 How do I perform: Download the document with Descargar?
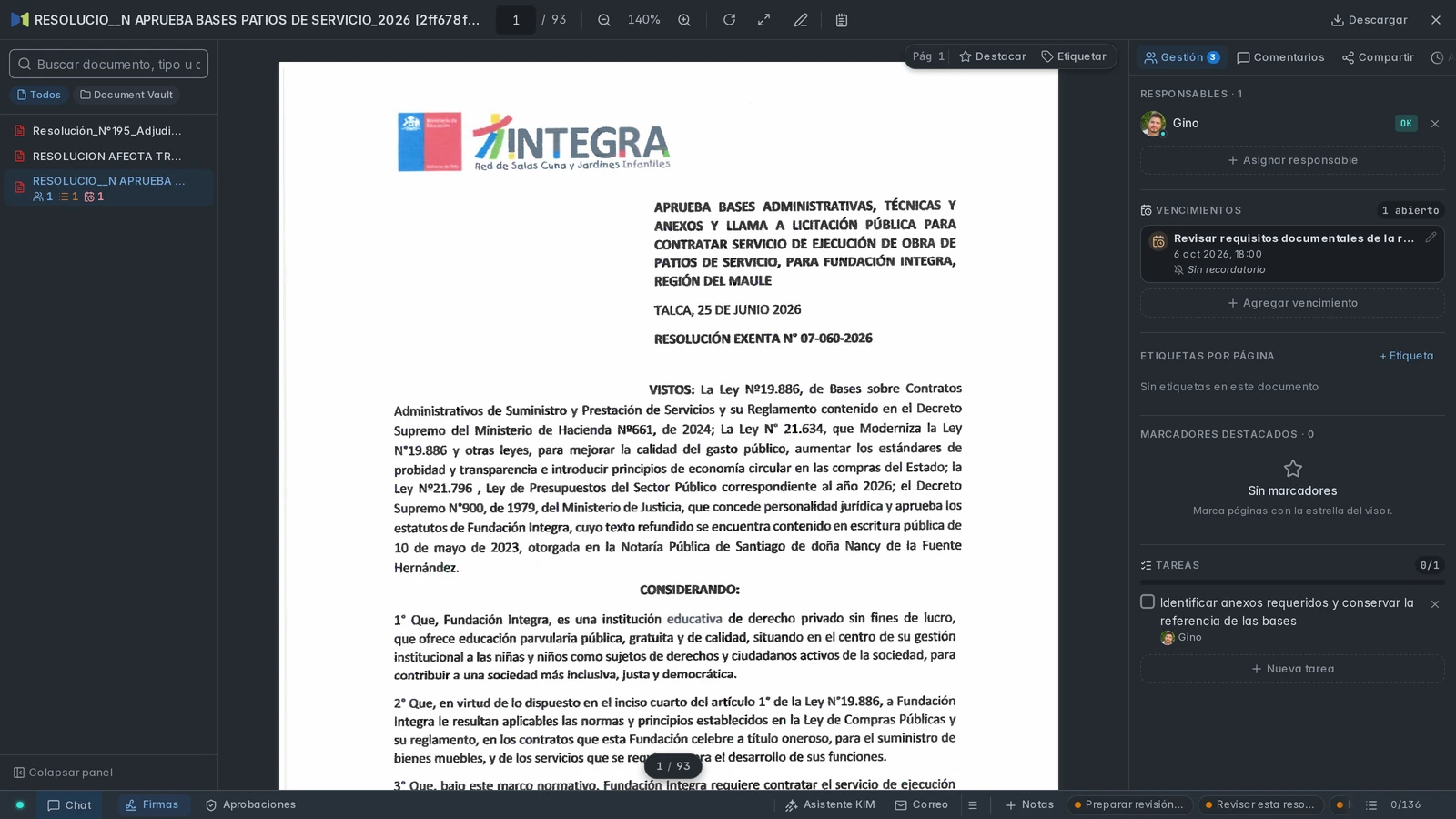(x=1369, y=20)
